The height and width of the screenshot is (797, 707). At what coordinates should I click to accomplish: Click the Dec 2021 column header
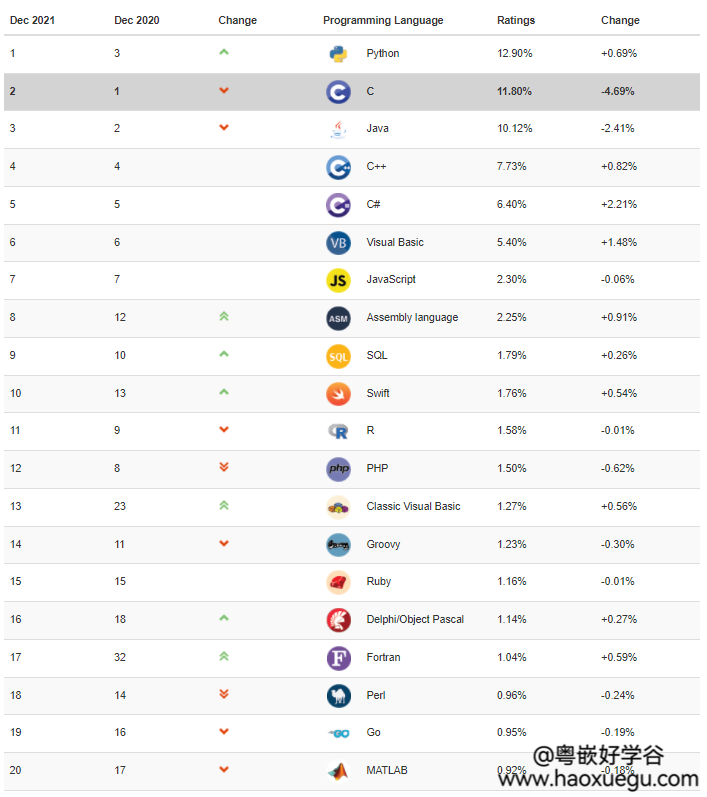[x=31, y=20]
